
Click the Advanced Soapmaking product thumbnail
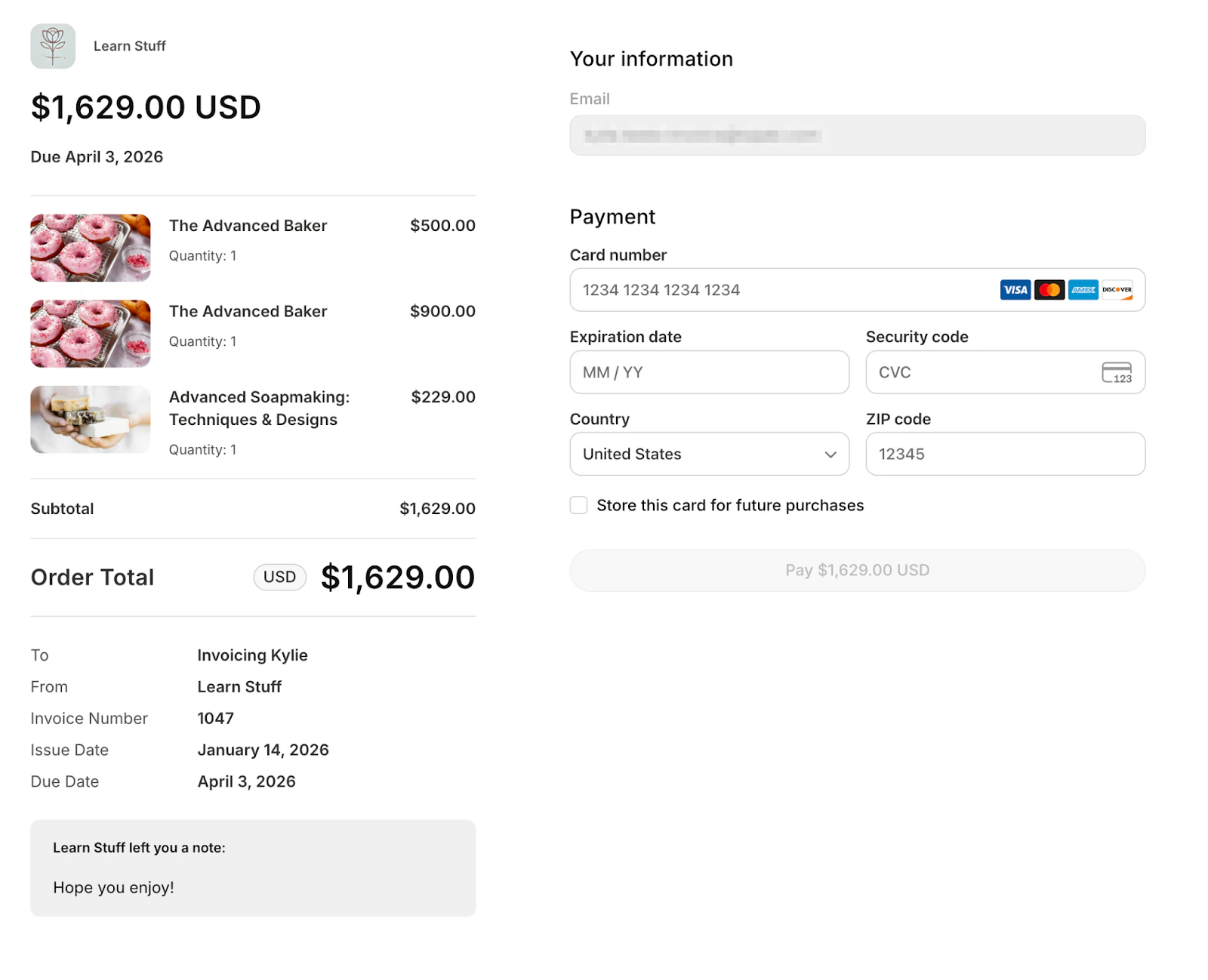90,420
